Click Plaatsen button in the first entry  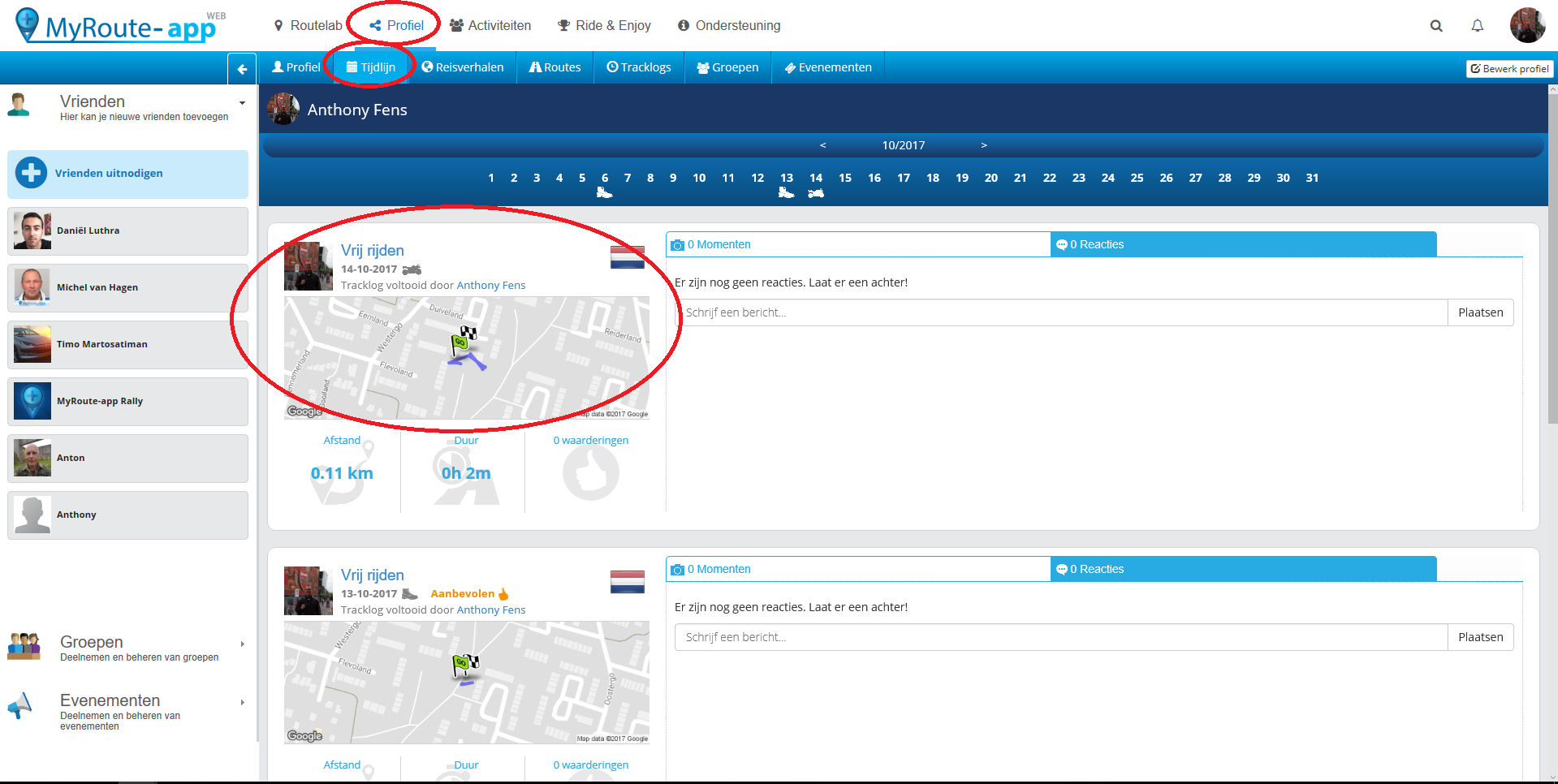(1480, 312)
